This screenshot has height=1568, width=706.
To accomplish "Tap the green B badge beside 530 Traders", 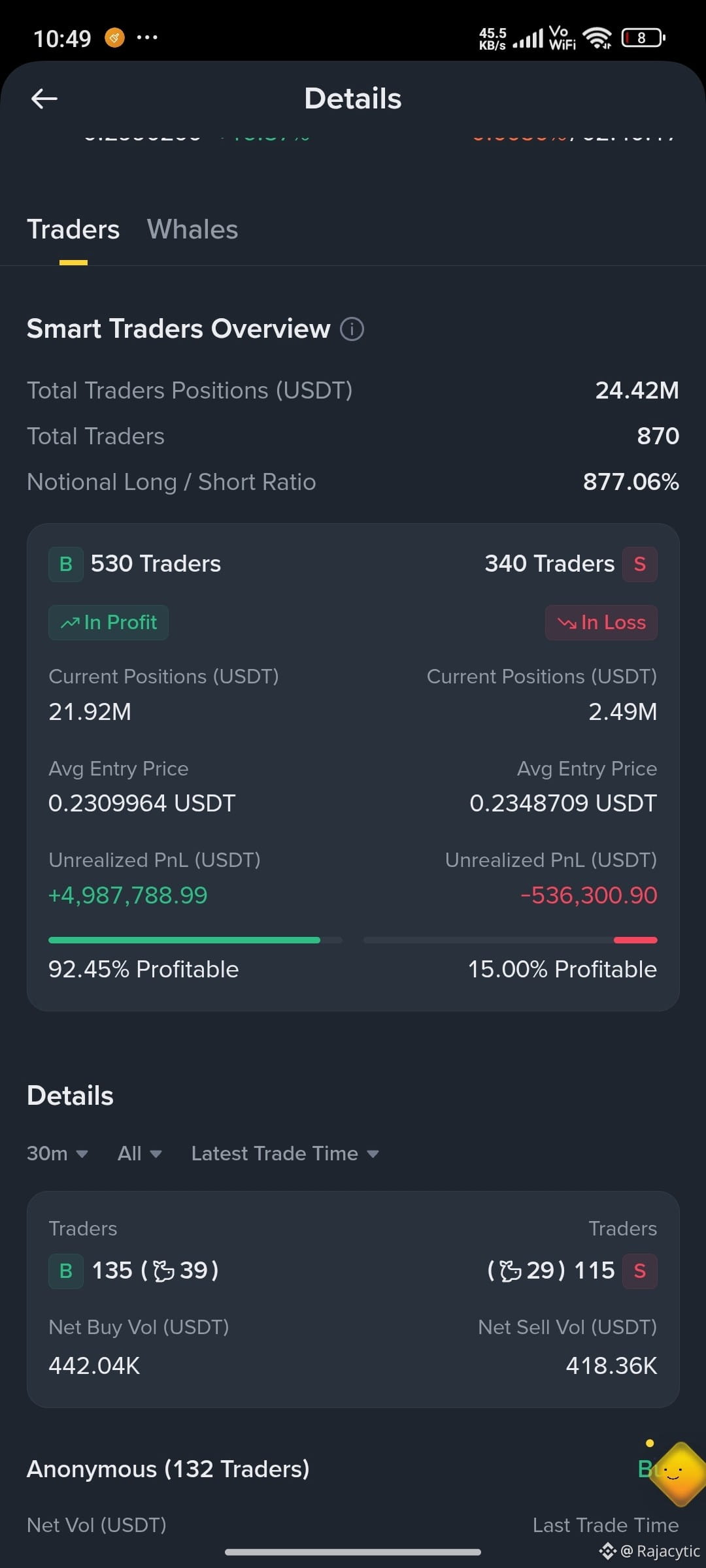I will coord(66,564).
